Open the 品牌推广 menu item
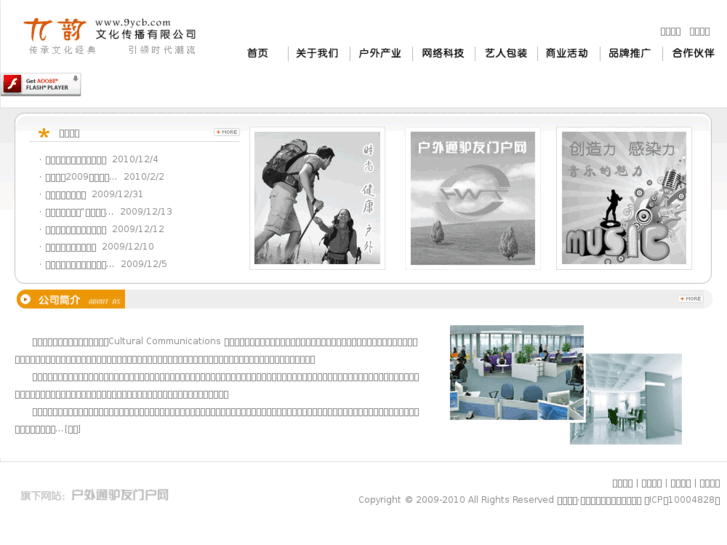This screenshot has width=727, height=545. (629, 53)
